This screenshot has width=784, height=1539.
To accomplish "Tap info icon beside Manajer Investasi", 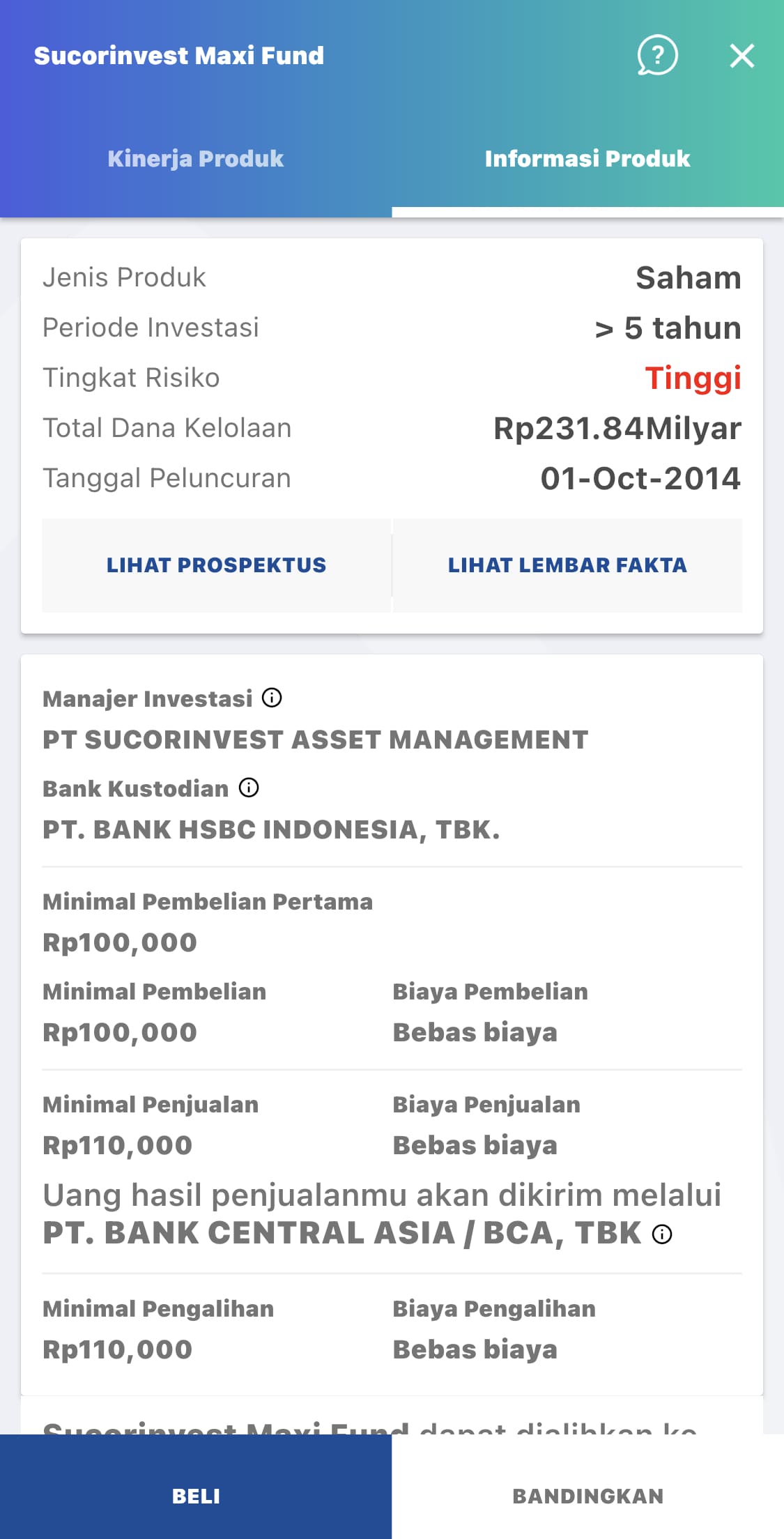I will click(272, 698).
